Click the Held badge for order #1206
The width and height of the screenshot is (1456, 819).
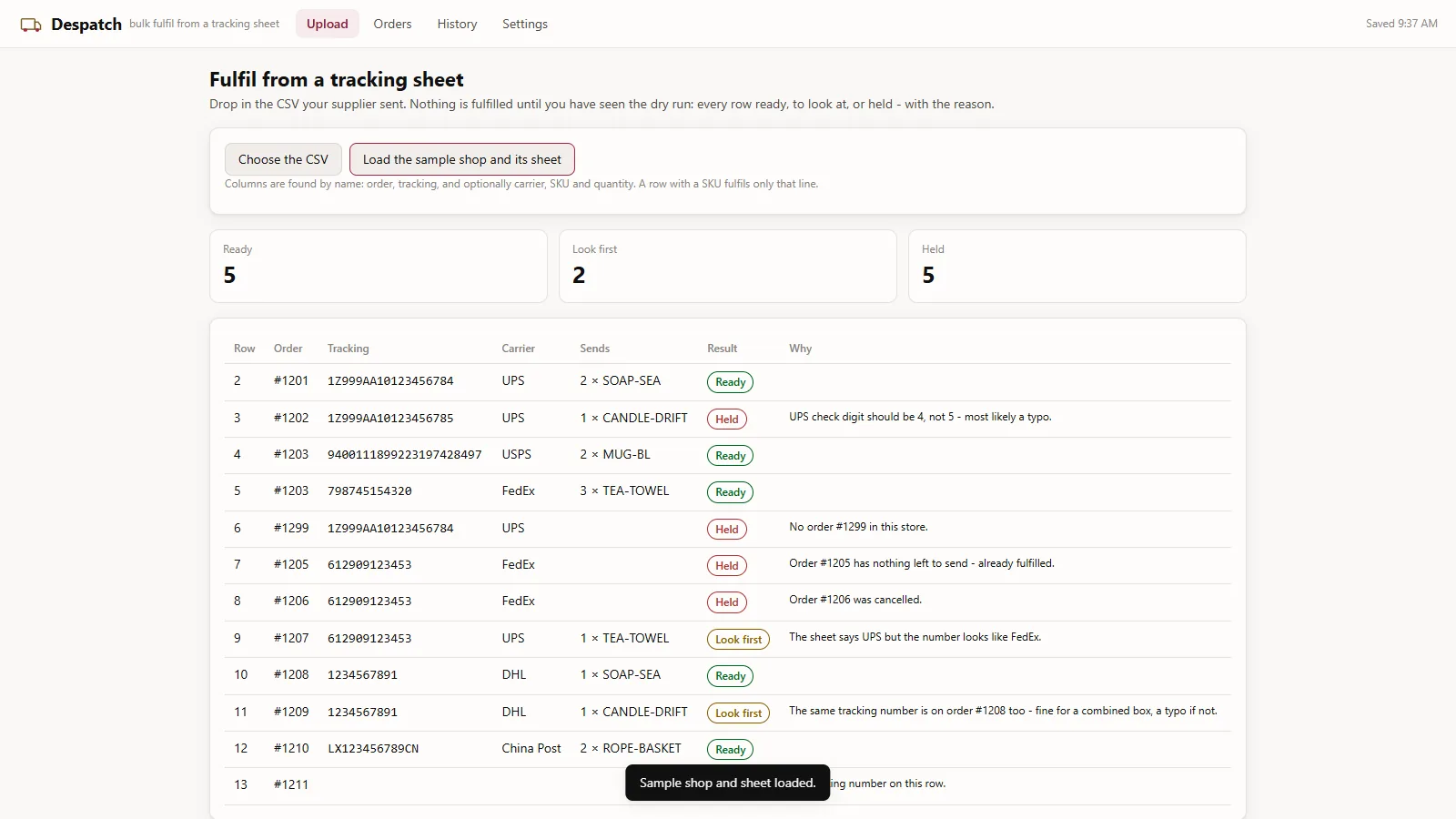coord(727,602)
